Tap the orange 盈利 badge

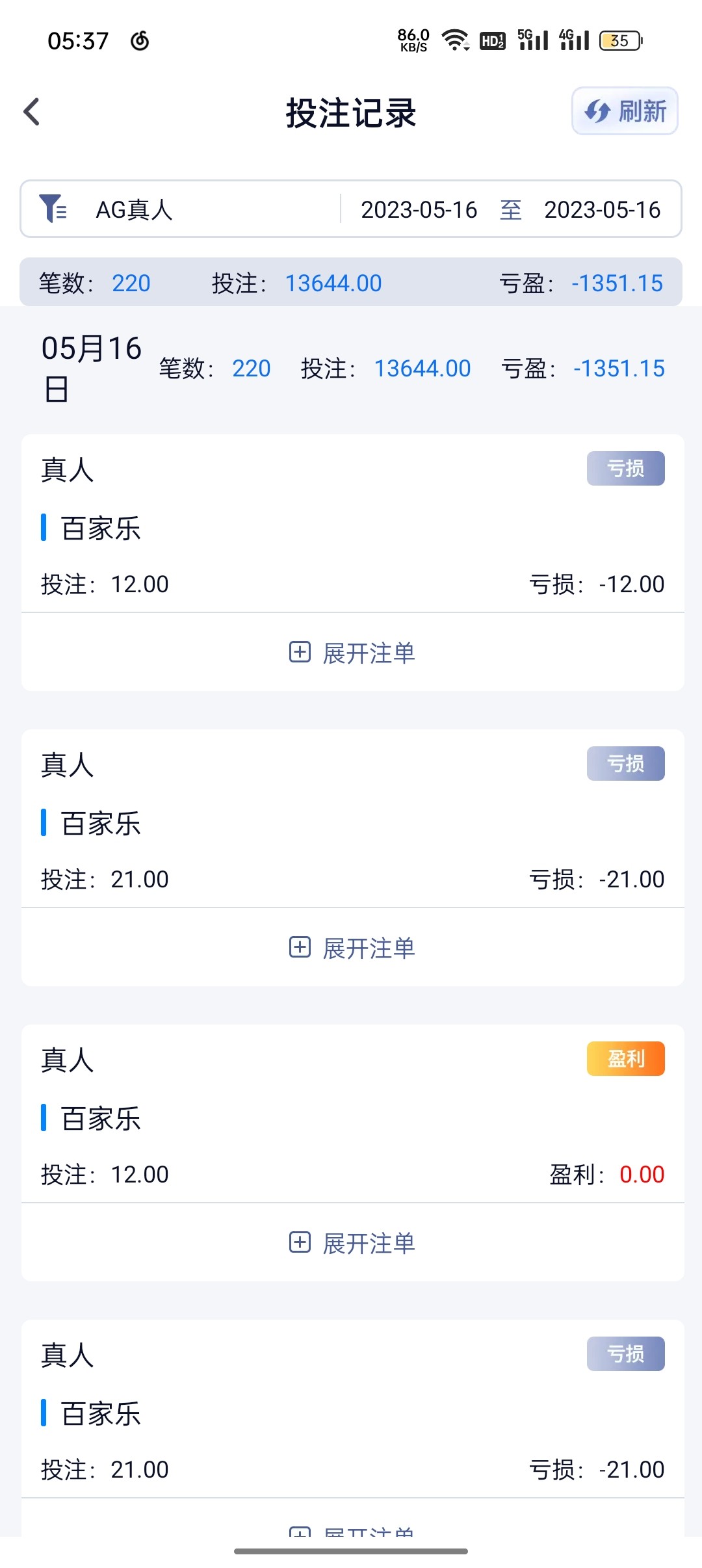(x=625, y=1058)
